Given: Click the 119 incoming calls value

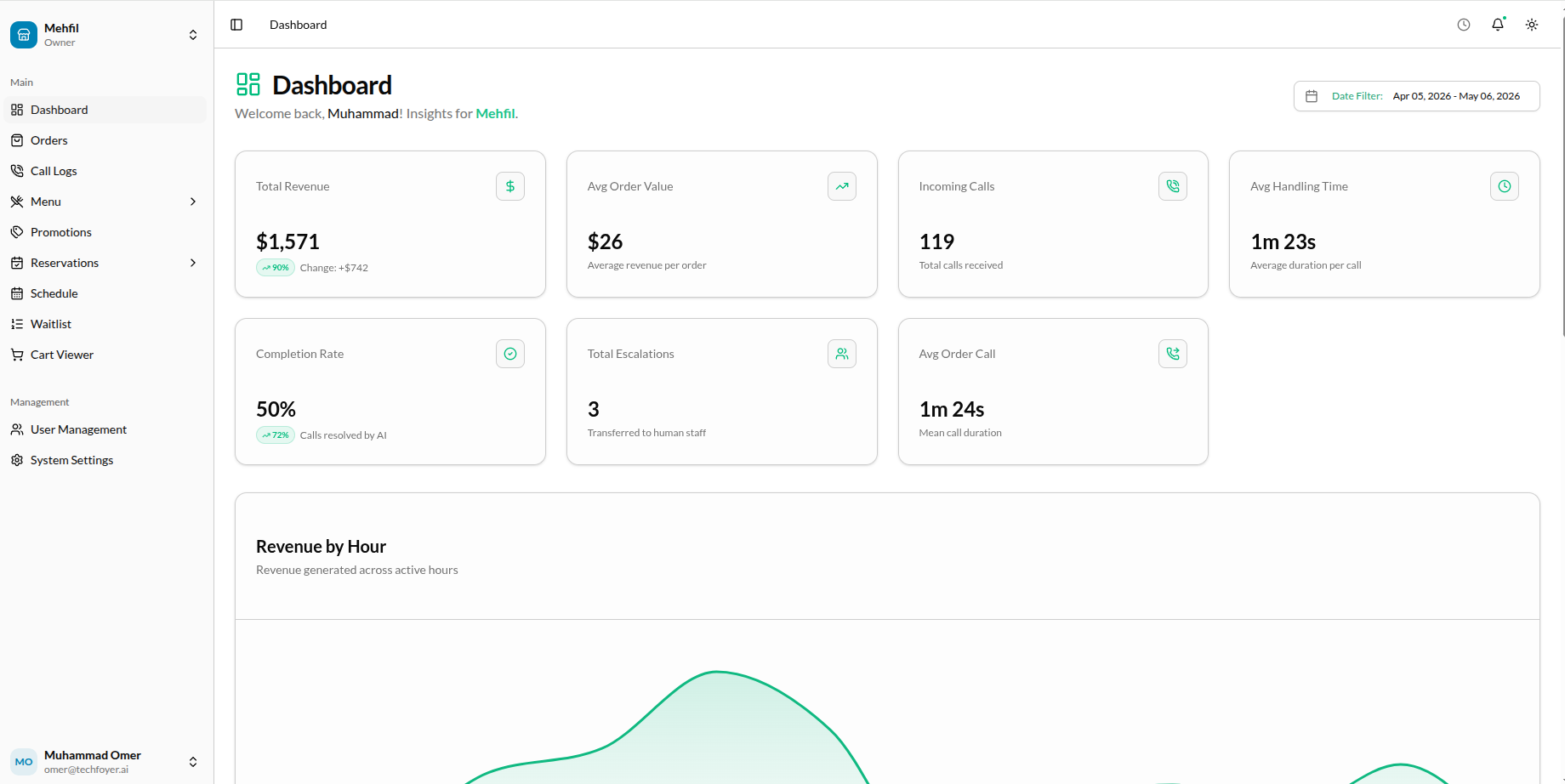Looking at the screenshot, I should [x=936, y=241].
